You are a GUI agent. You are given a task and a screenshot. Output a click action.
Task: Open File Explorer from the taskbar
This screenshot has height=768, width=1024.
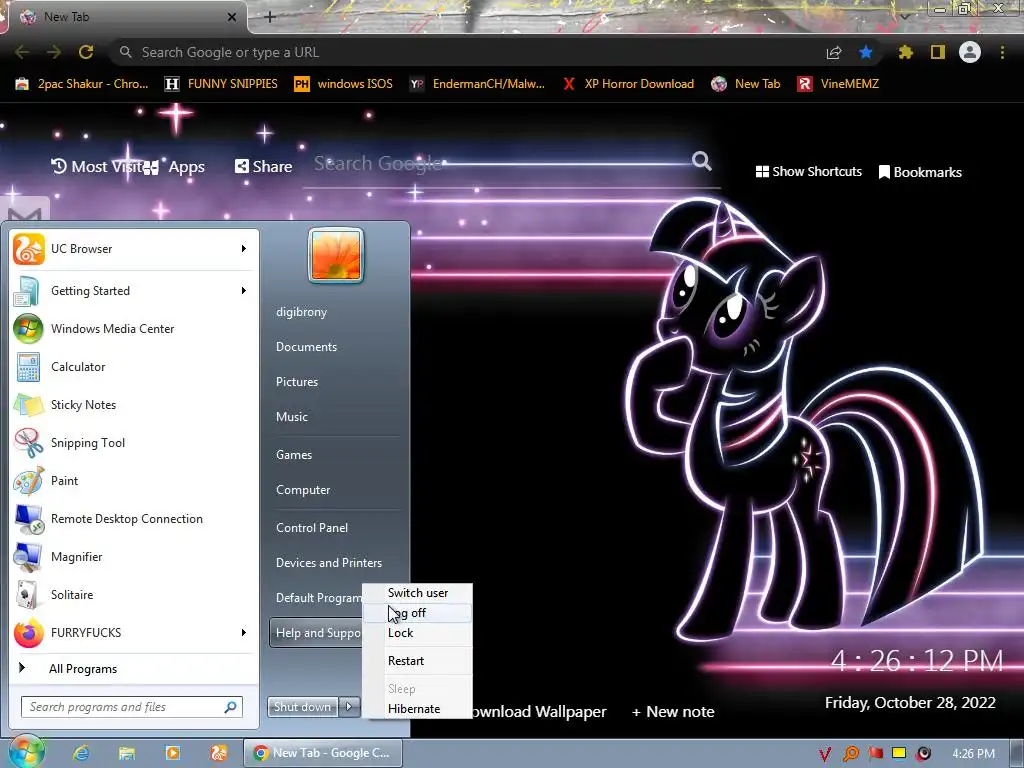[127, 753]
